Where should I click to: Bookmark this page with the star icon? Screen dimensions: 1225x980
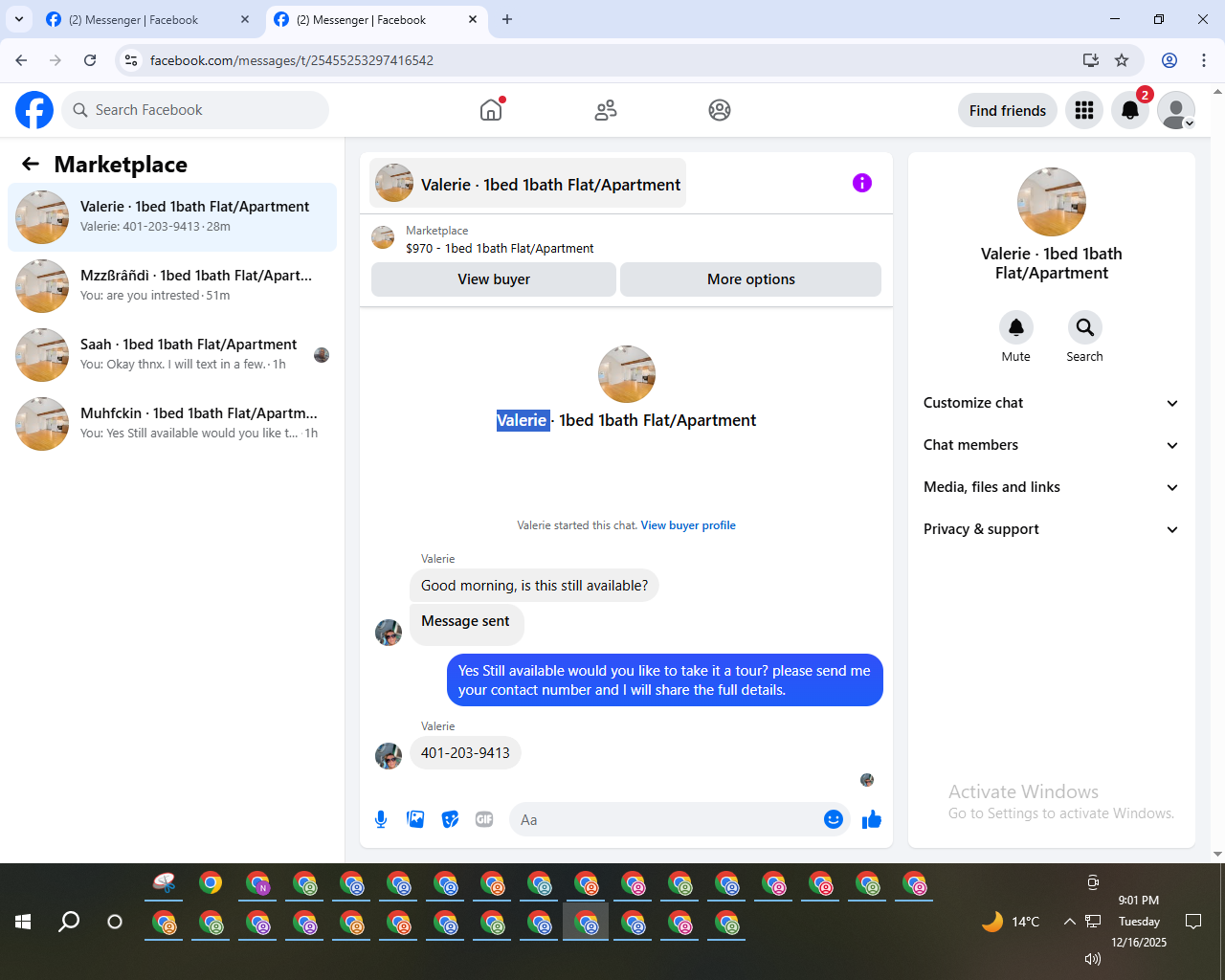(1122, 60)
